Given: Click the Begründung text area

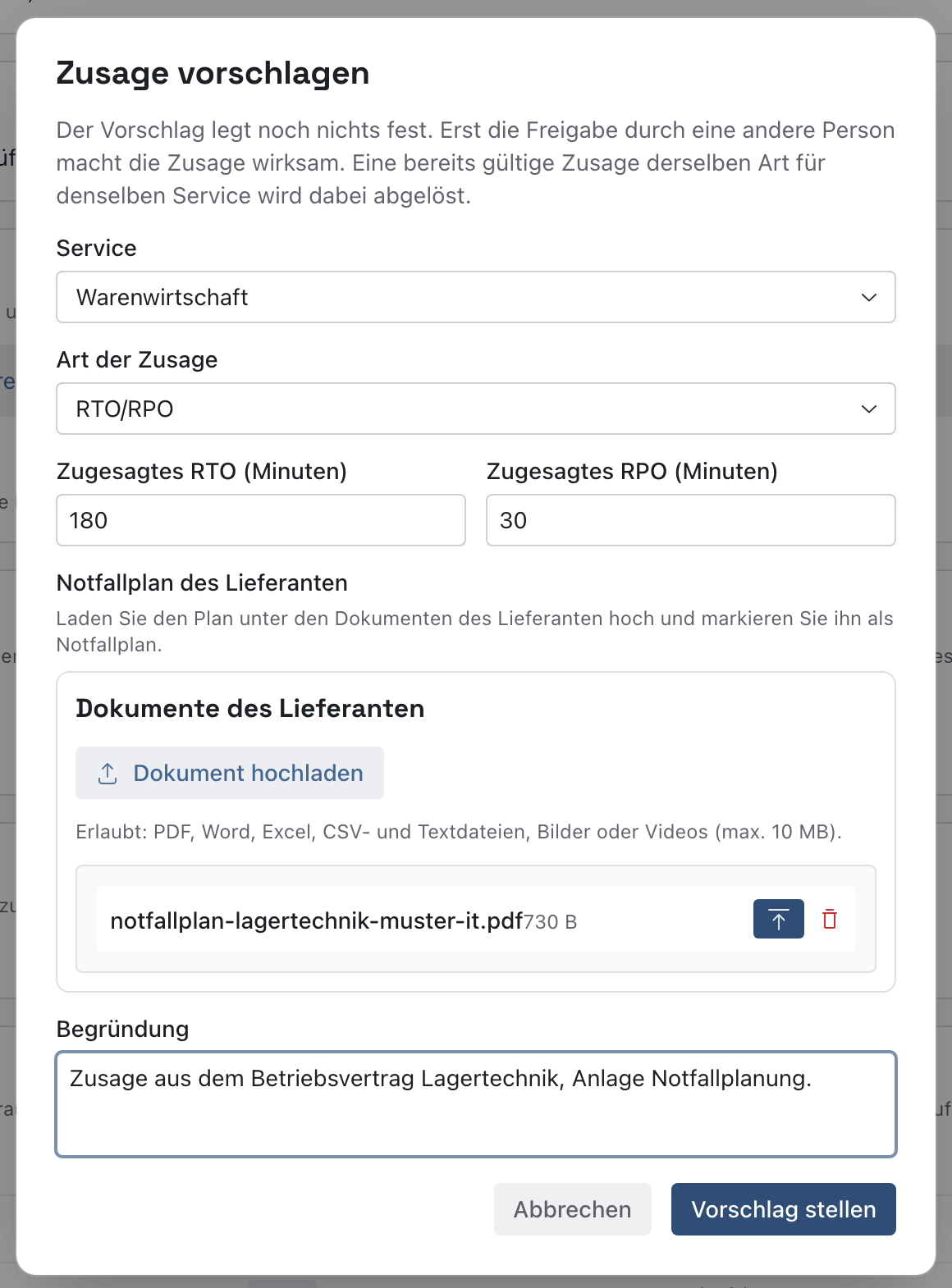Looking at the screenshot, I should (476, 1104).
